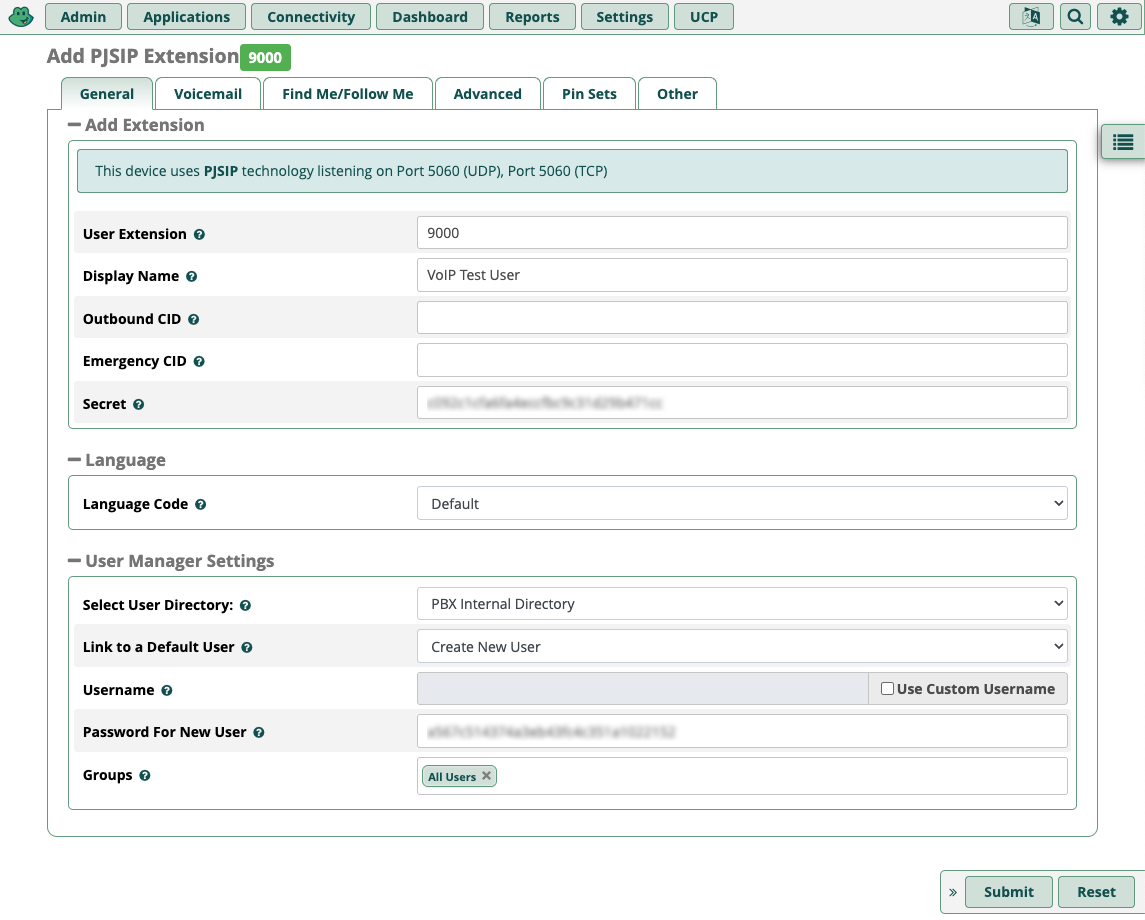
Task: Open the Reports menu
Action: [x=532, y=17]
